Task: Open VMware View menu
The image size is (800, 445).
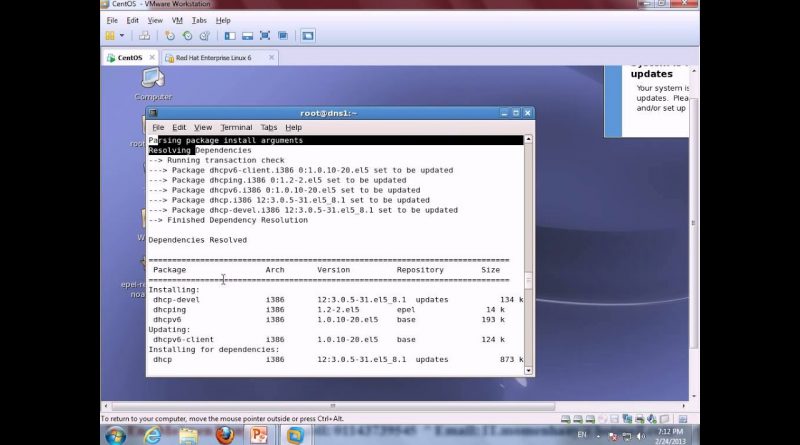Action: pyautogui.click(x=155, y=20)
